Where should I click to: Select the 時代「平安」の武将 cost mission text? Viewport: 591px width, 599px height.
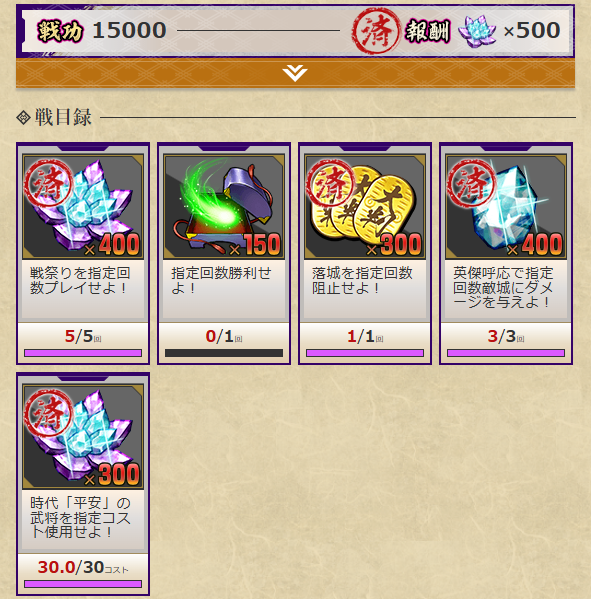81,518
